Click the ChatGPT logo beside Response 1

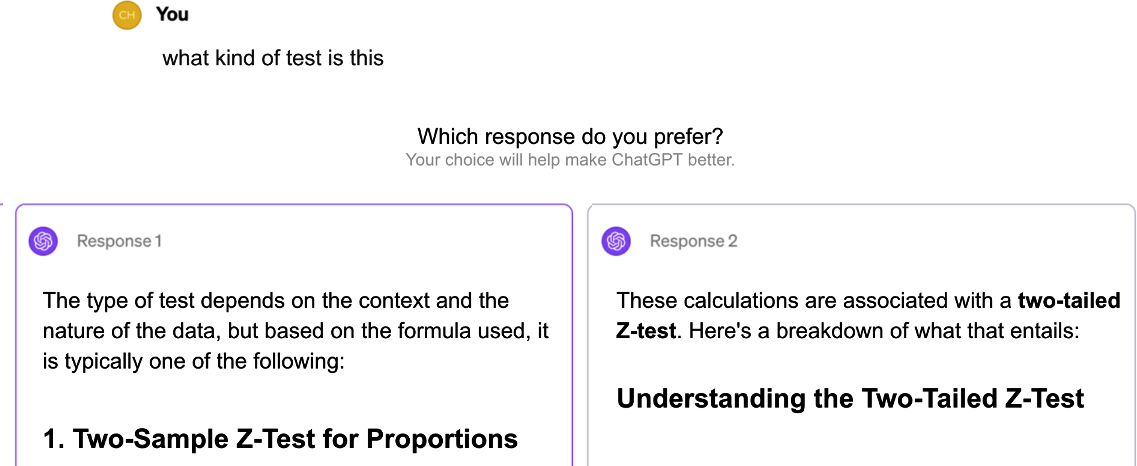click(43, 241)
